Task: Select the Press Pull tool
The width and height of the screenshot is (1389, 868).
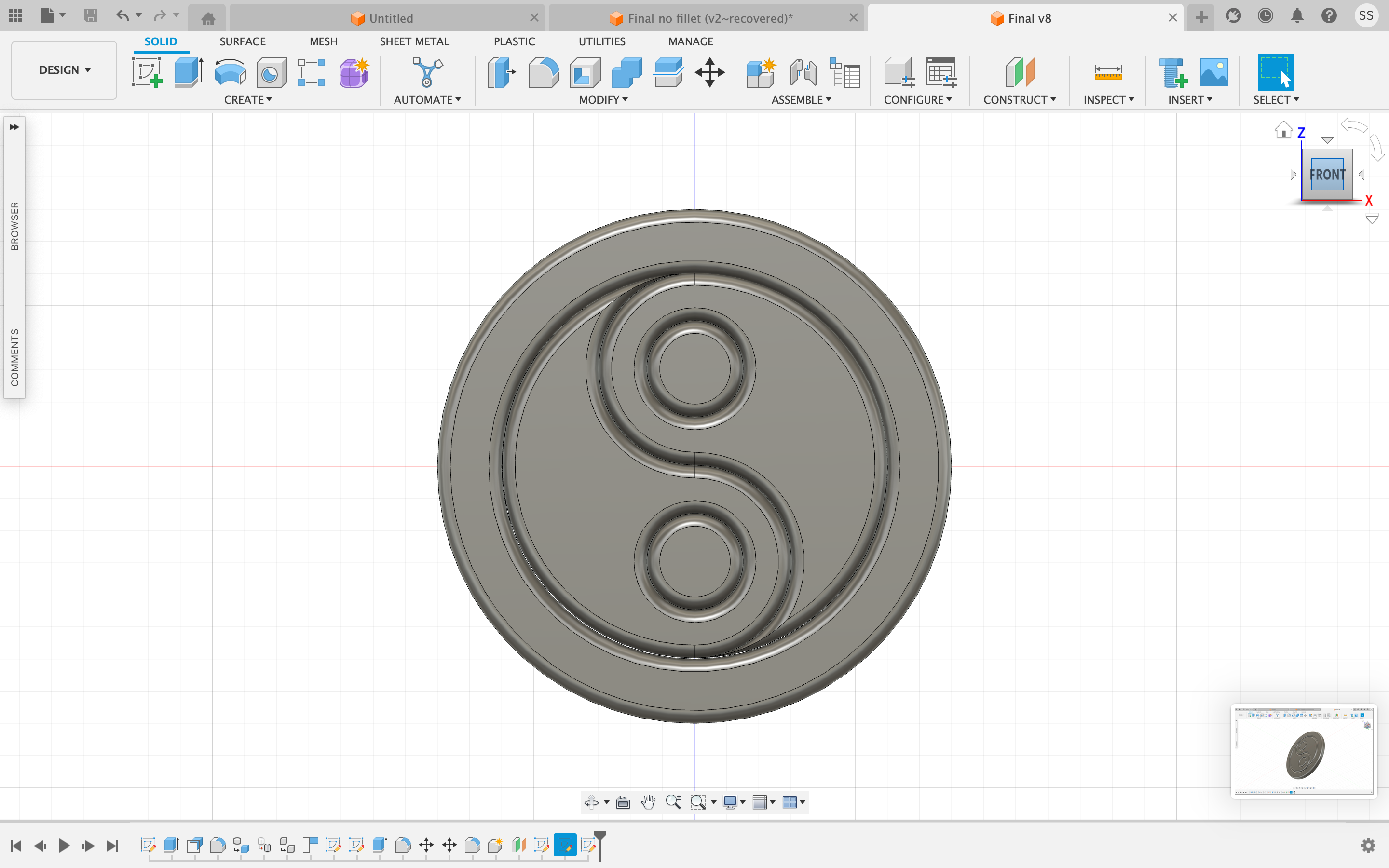Action: pyautogui.click(x=502, y=72)
